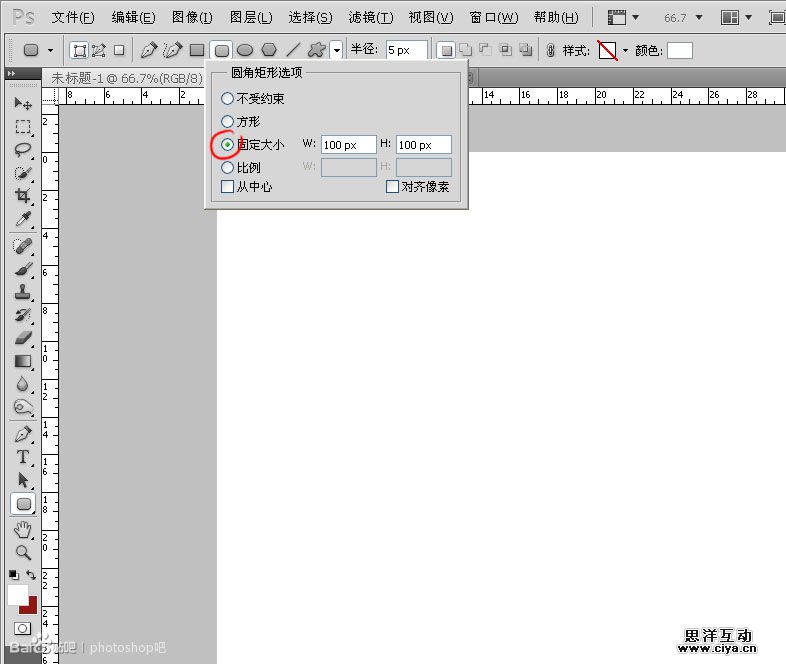Screen dimensions: 786x664
Task: Activate the Hand tool
Action: [x=23, y=528]
